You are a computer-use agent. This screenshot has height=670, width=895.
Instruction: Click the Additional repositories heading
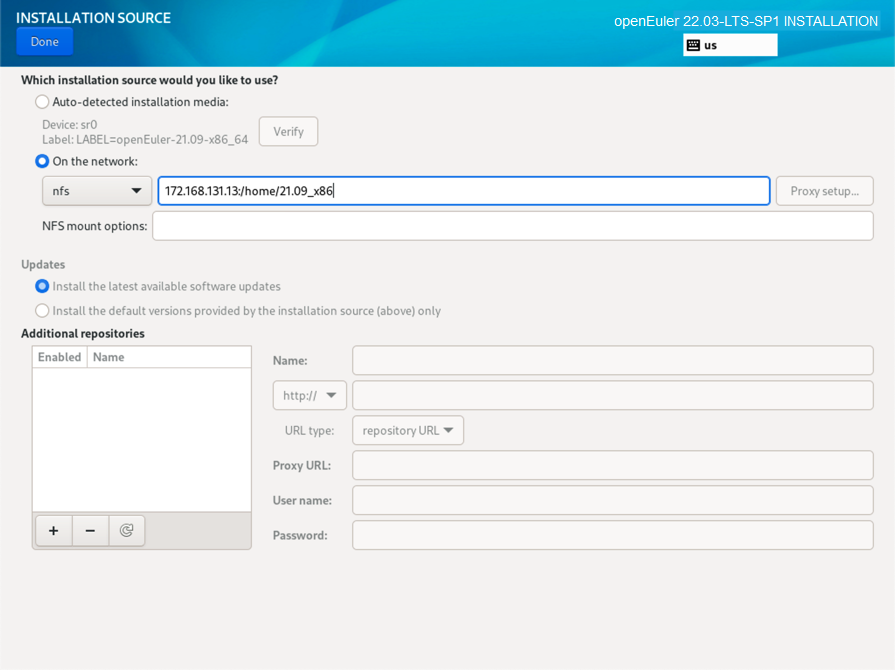pyautogui.click(x=83, y=333)
